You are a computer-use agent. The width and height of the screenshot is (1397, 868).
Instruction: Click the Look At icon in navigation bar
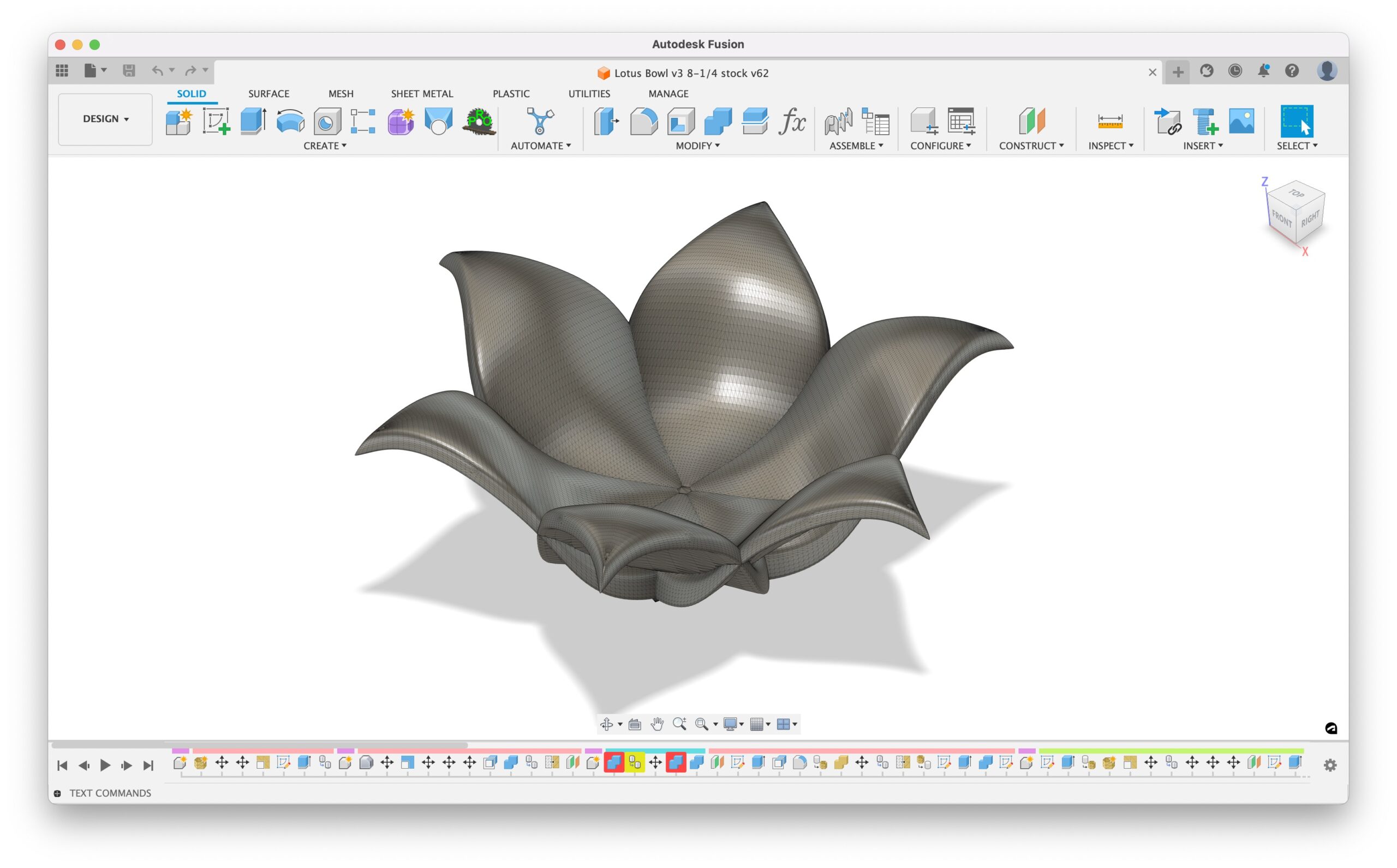635,724
